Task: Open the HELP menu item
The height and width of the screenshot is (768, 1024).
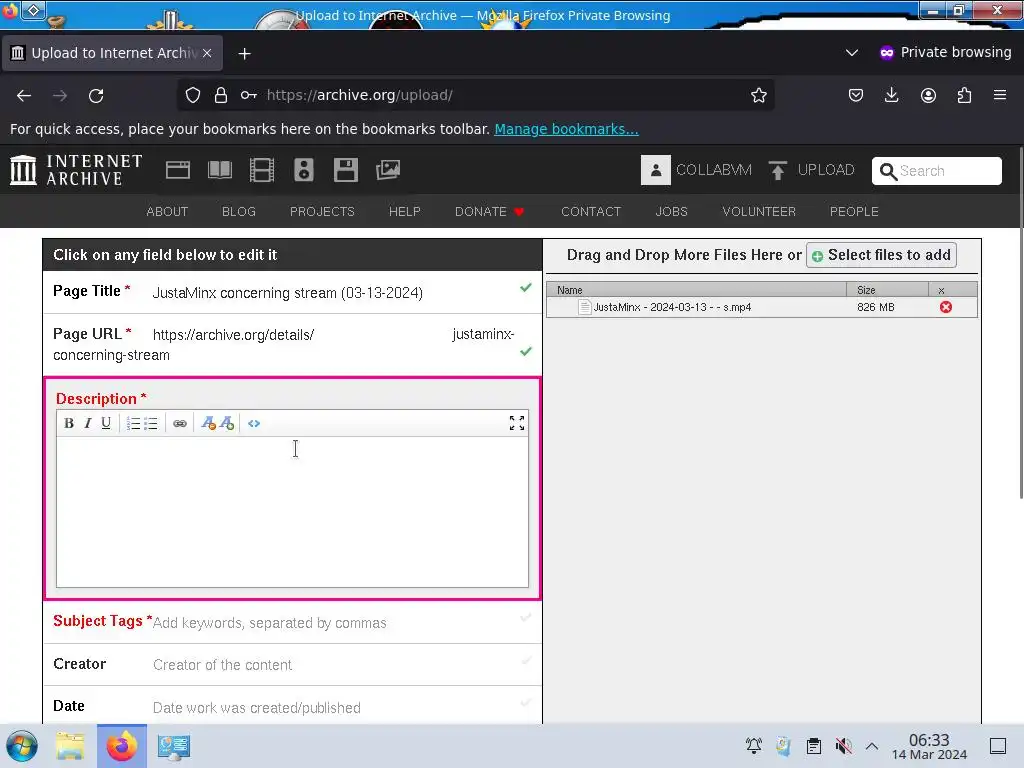Action: pos(405,212)
